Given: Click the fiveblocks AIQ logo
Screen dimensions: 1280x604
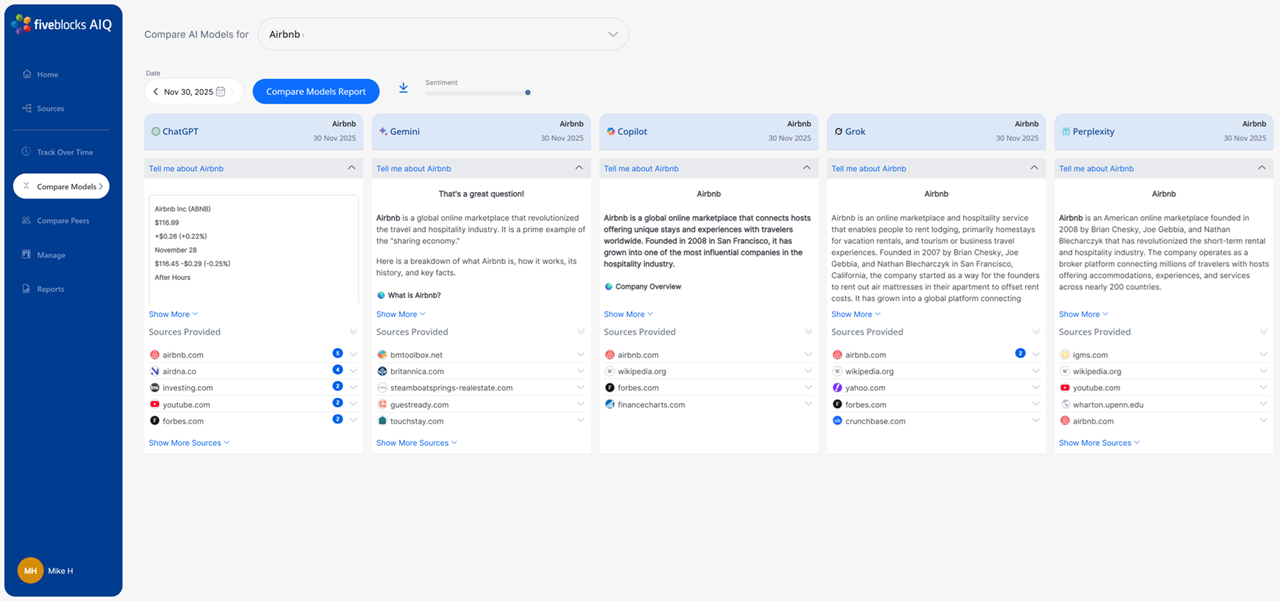Looking at the screenshot, I should [x=62, y=27].
